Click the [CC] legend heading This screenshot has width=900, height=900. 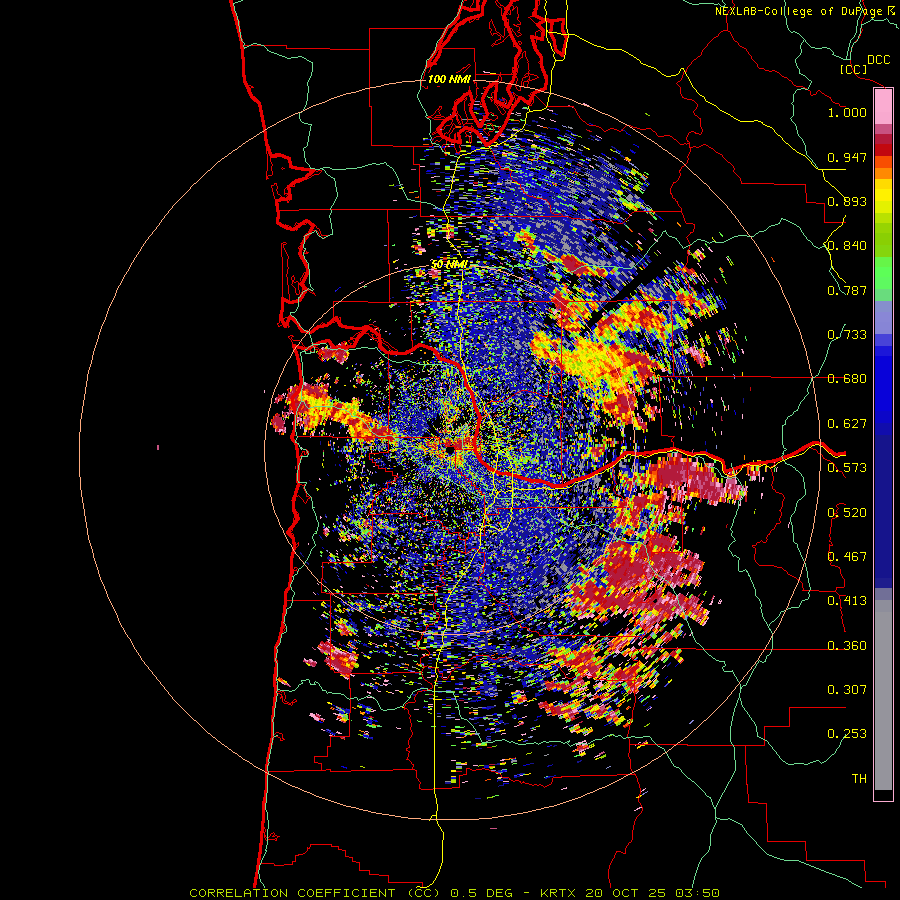(854, 69)
